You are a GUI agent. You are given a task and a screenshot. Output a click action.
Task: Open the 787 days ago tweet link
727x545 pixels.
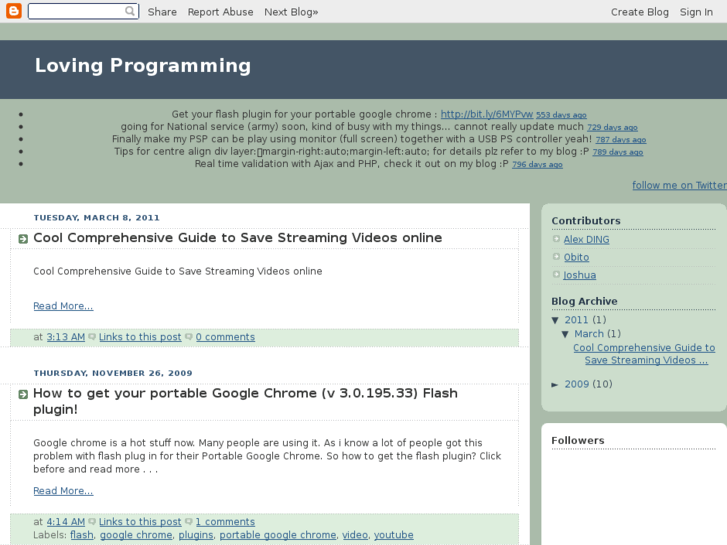click(x=620, y=140)
